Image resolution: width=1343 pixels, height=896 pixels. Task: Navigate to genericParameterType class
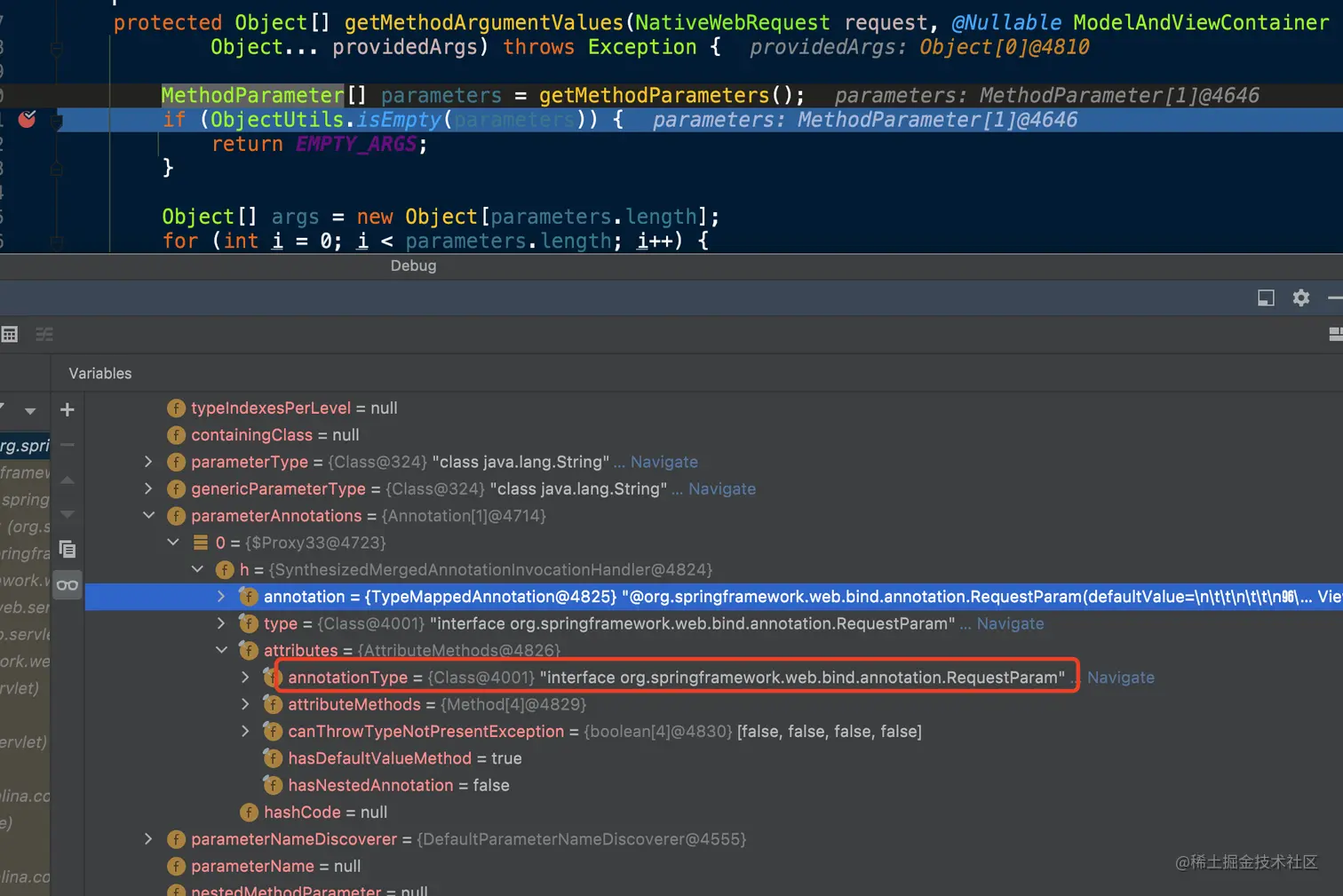pos(721,488)
